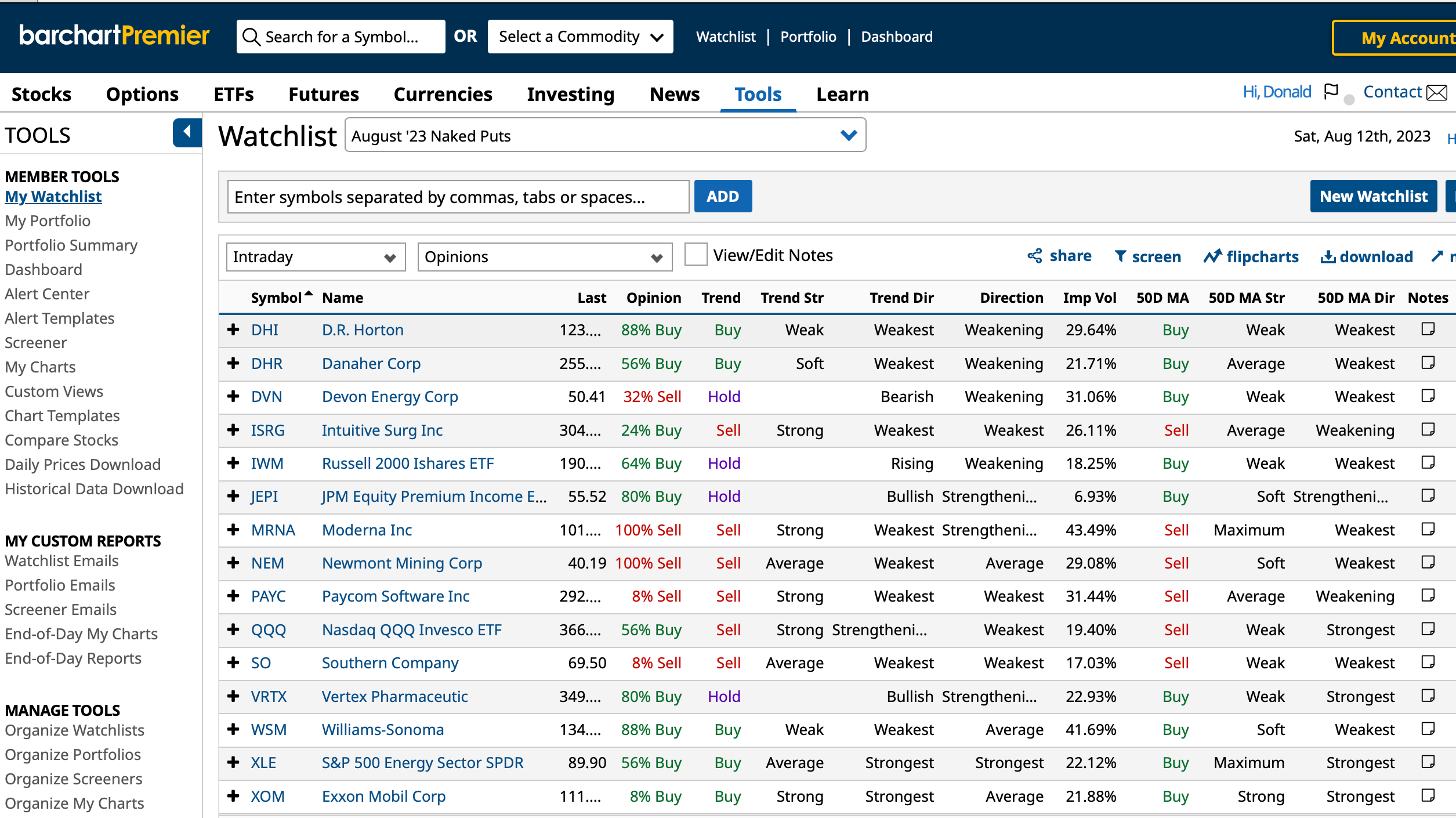
Task: Click the share icon link
Action: 1059,256
